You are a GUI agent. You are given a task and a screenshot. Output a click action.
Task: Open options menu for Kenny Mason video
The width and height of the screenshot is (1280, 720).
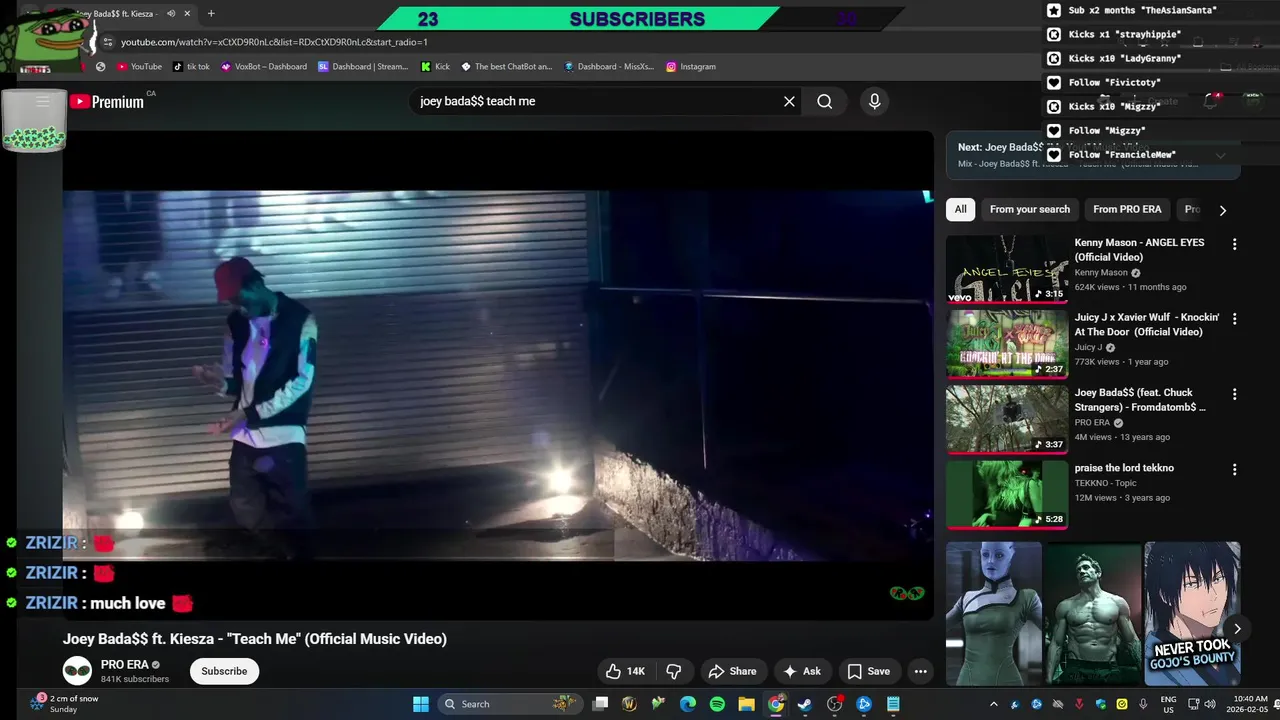[1234, 244]
